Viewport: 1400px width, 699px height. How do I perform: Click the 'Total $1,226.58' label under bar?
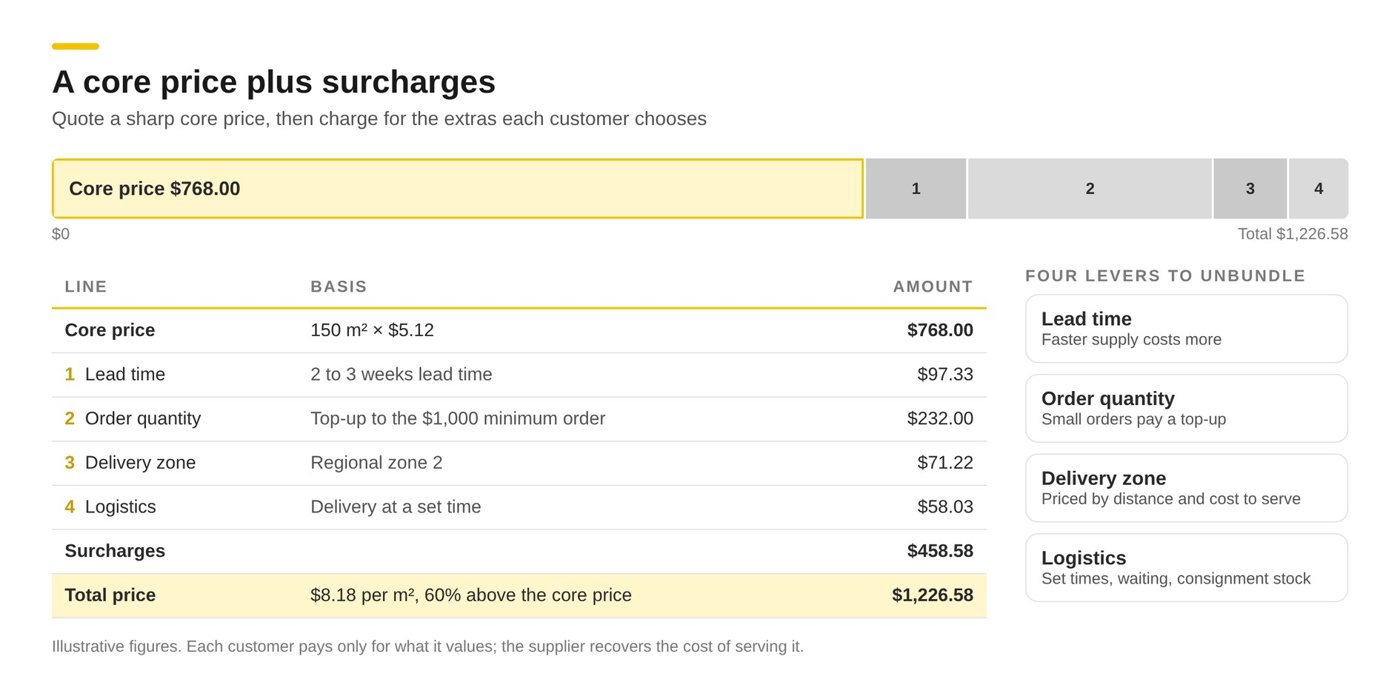[1293, 234]
